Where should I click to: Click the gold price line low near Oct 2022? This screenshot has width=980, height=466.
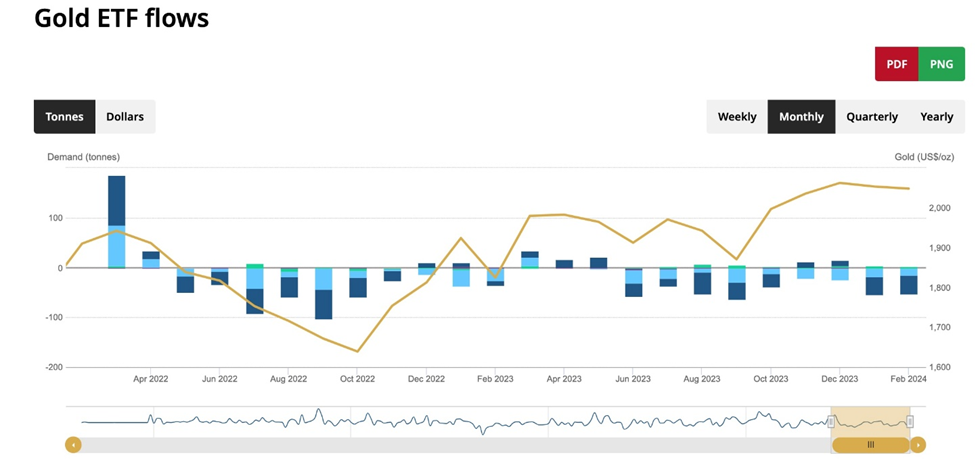click(x=357, y=350)
